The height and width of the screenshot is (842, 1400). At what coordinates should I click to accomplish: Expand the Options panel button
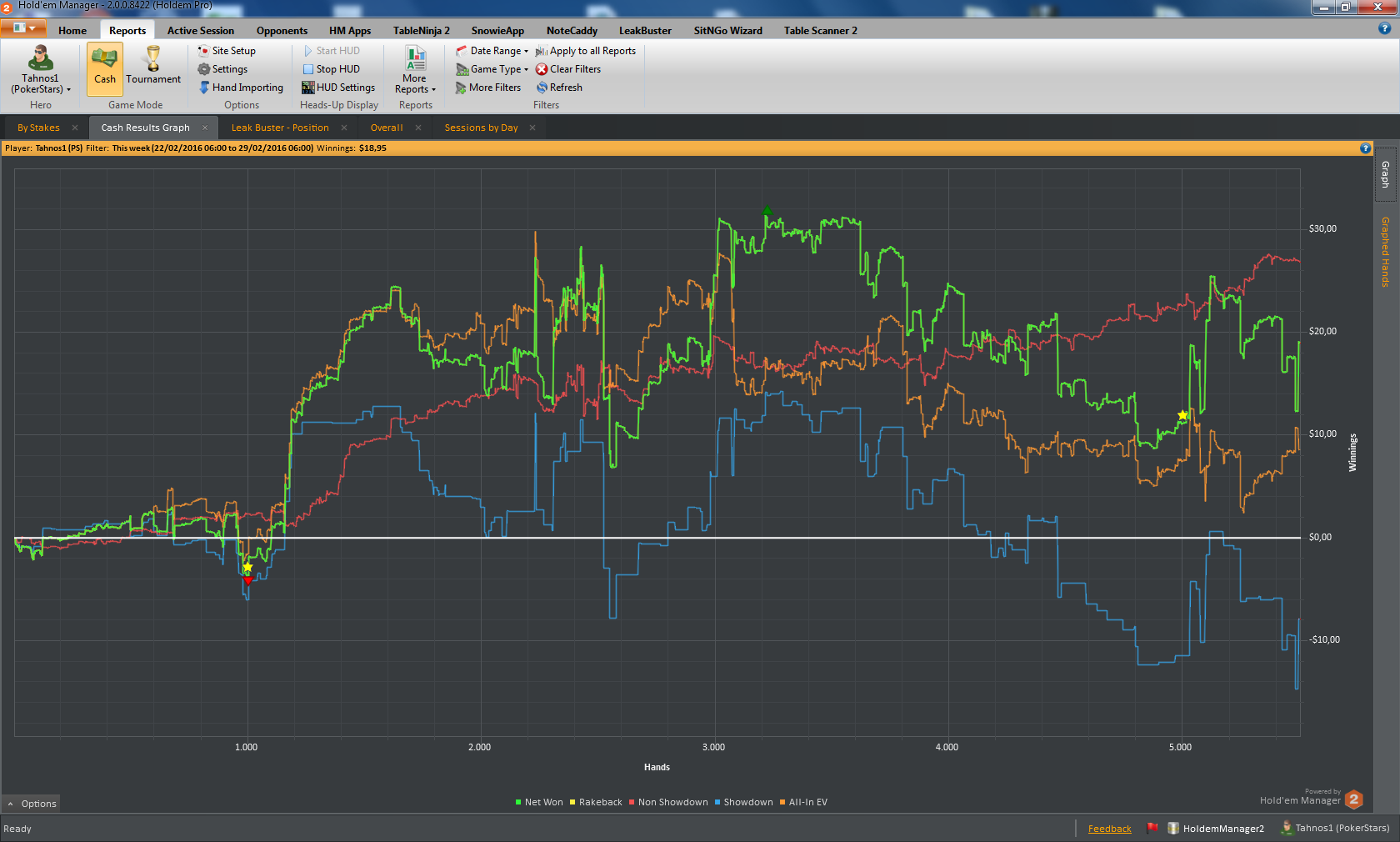[x=32, y=804]
